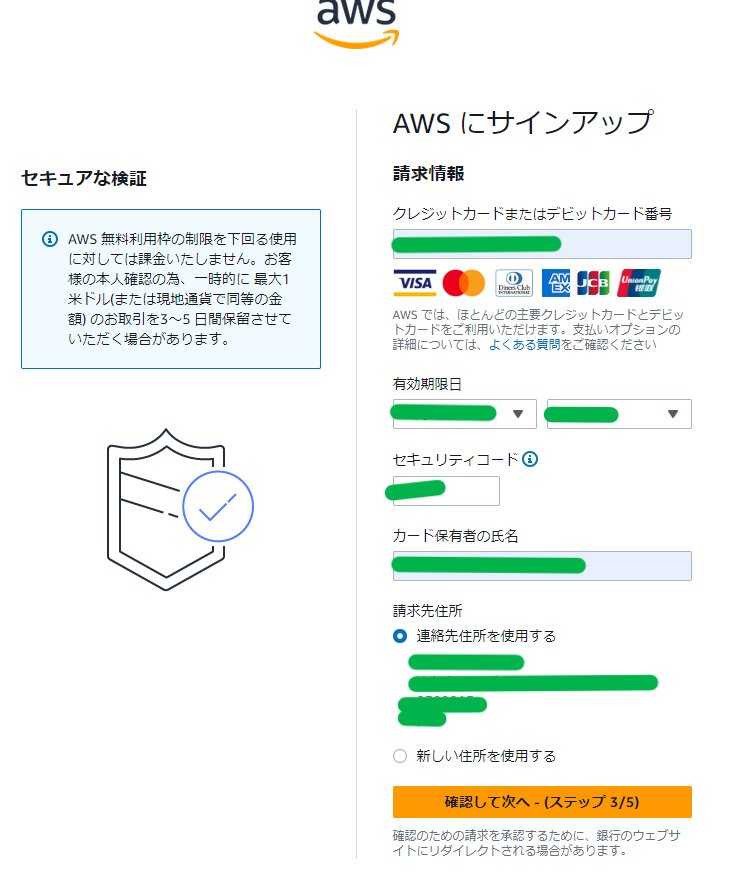
Task: Open the よくある質問 link
Action: tap(523, 345)
